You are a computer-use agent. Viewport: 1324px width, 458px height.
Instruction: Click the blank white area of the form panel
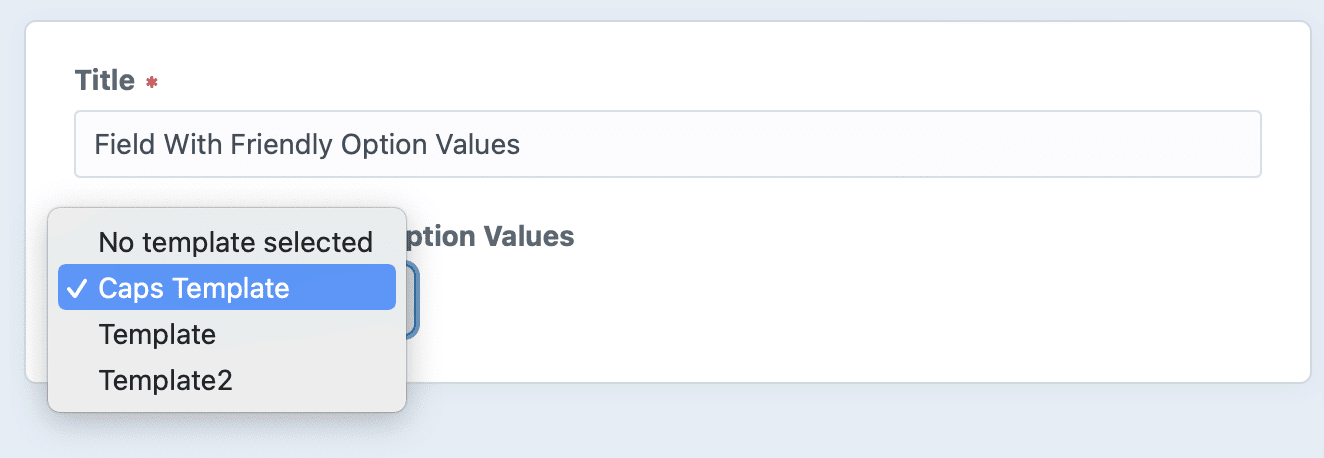click(850, 300)
